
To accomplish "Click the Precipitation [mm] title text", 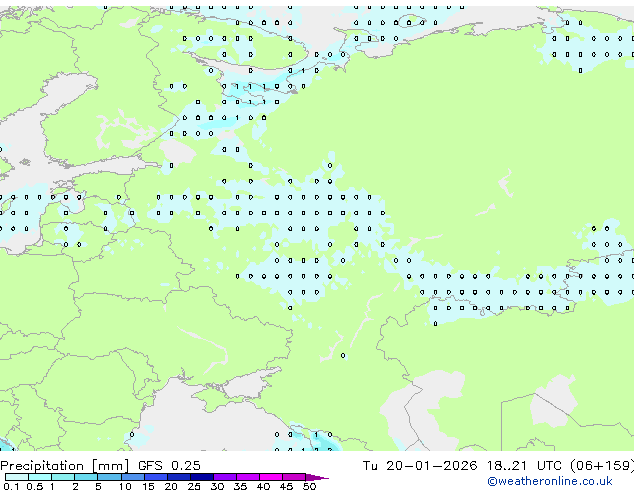I will 65,466.
